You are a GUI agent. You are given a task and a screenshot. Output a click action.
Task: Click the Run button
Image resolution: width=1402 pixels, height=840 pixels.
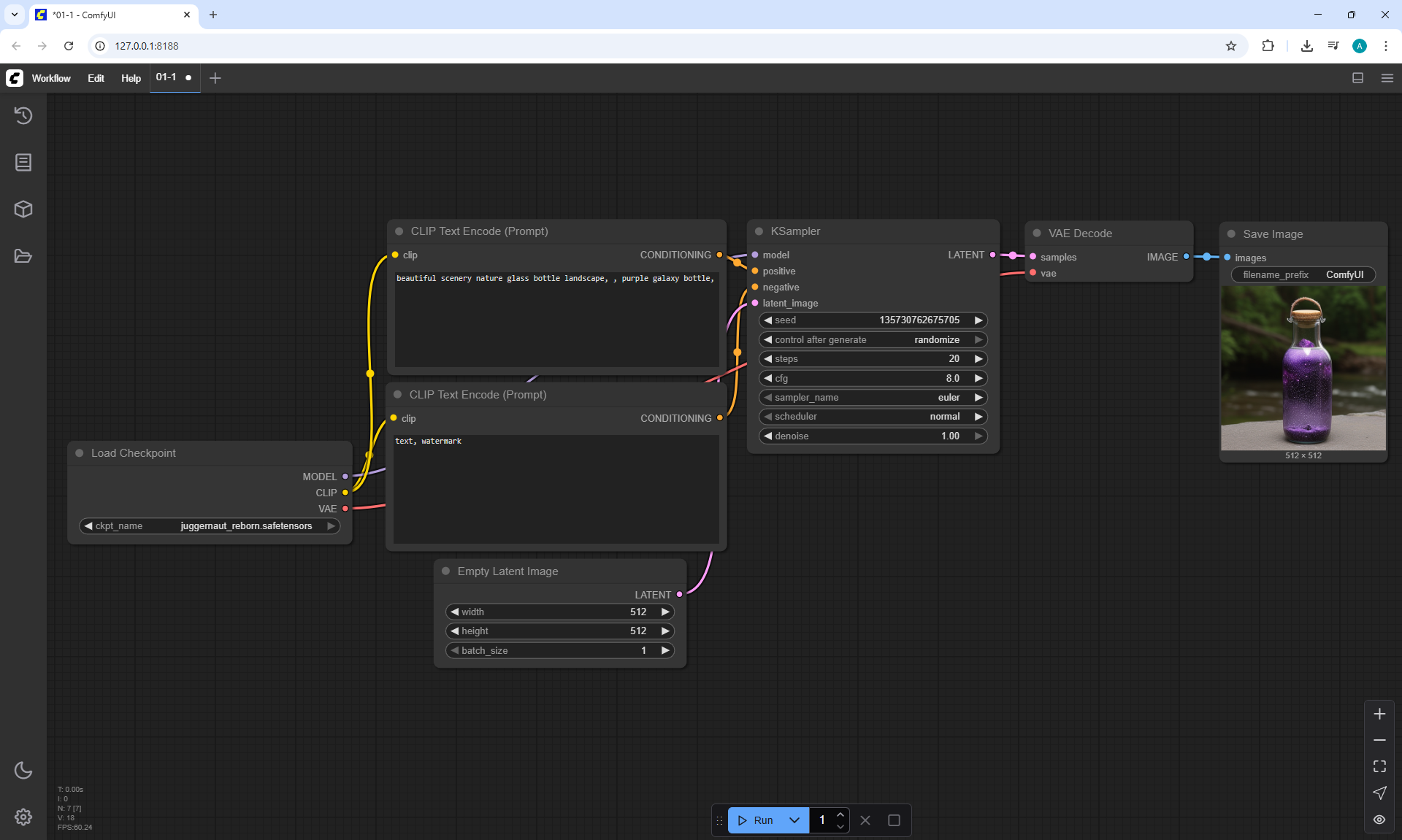pyautogui.click(x=756, y=820)
